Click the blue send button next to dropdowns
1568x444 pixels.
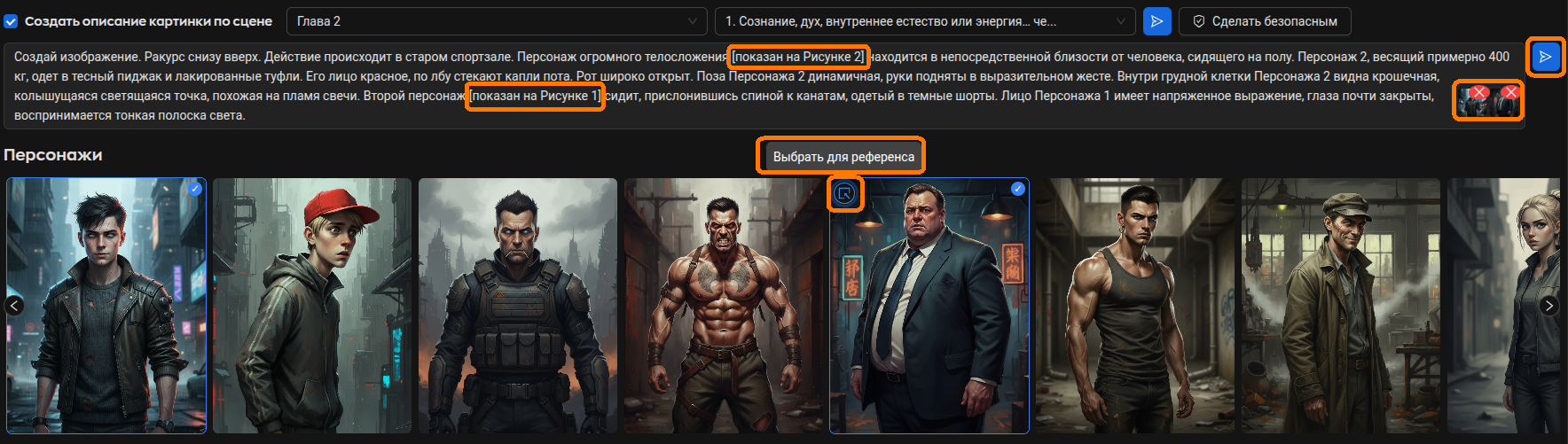pyautogui.click(x=1157, y=21)
